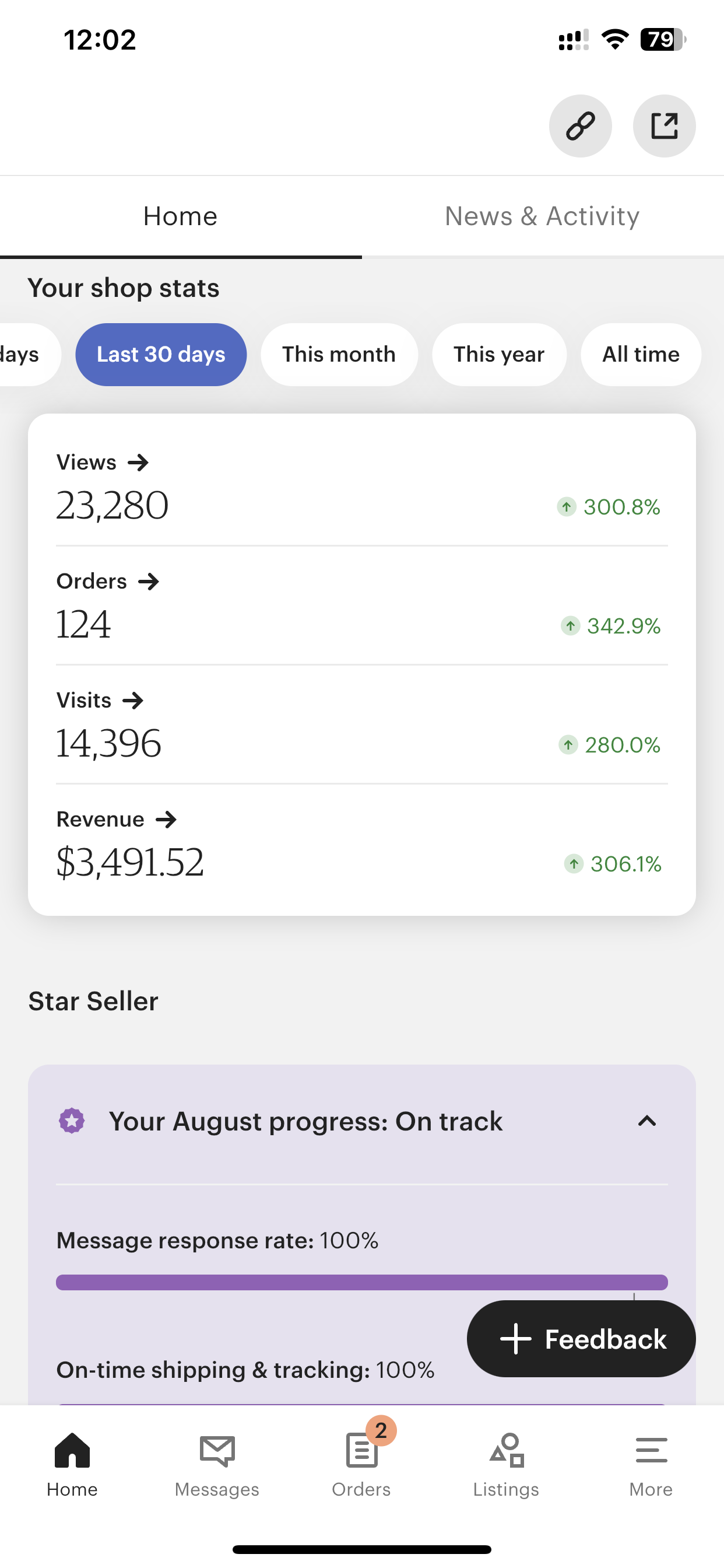Select the This month filter chip

point(339,354)
